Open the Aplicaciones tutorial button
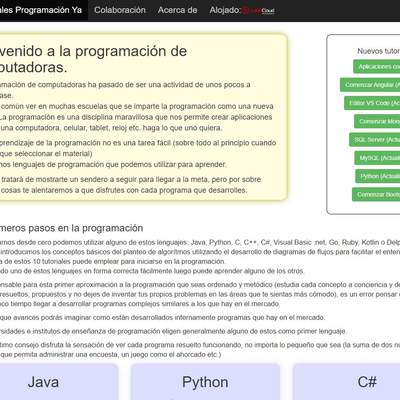 [x=377, y=67]
